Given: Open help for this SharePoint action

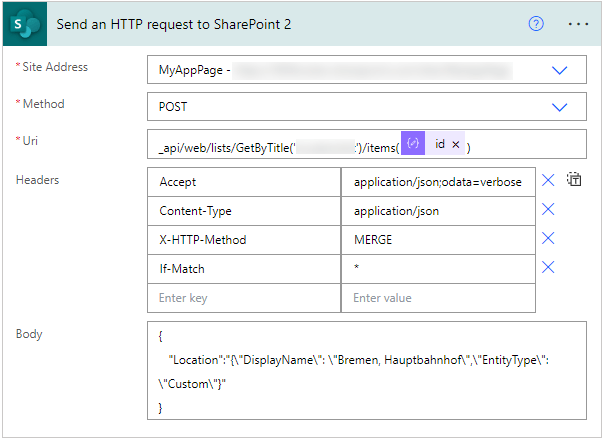Looking at the screenshot, I should [536, 24].
